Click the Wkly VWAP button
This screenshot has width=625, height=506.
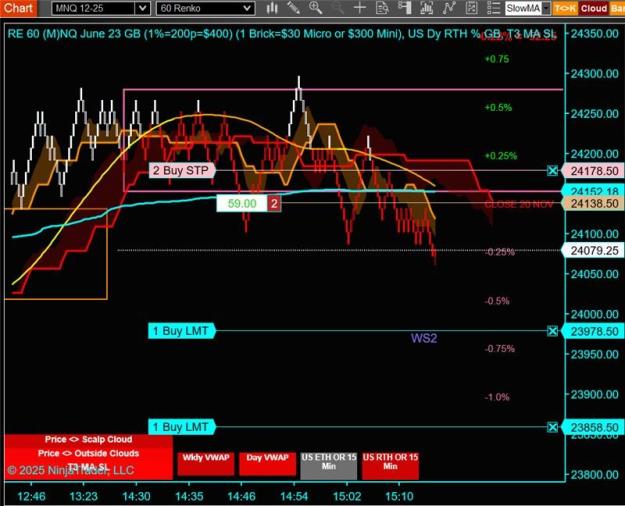tap(206, 463)
